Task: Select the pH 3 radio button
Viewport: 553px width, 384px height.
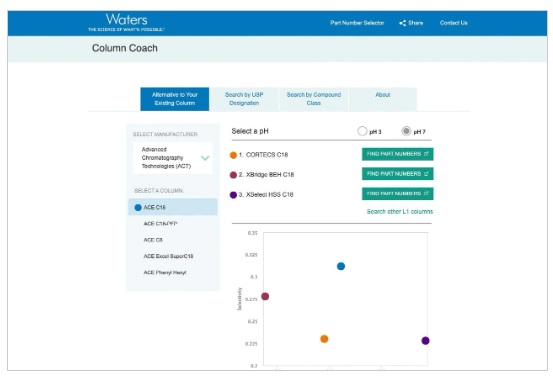Action: tap(362, 131)
